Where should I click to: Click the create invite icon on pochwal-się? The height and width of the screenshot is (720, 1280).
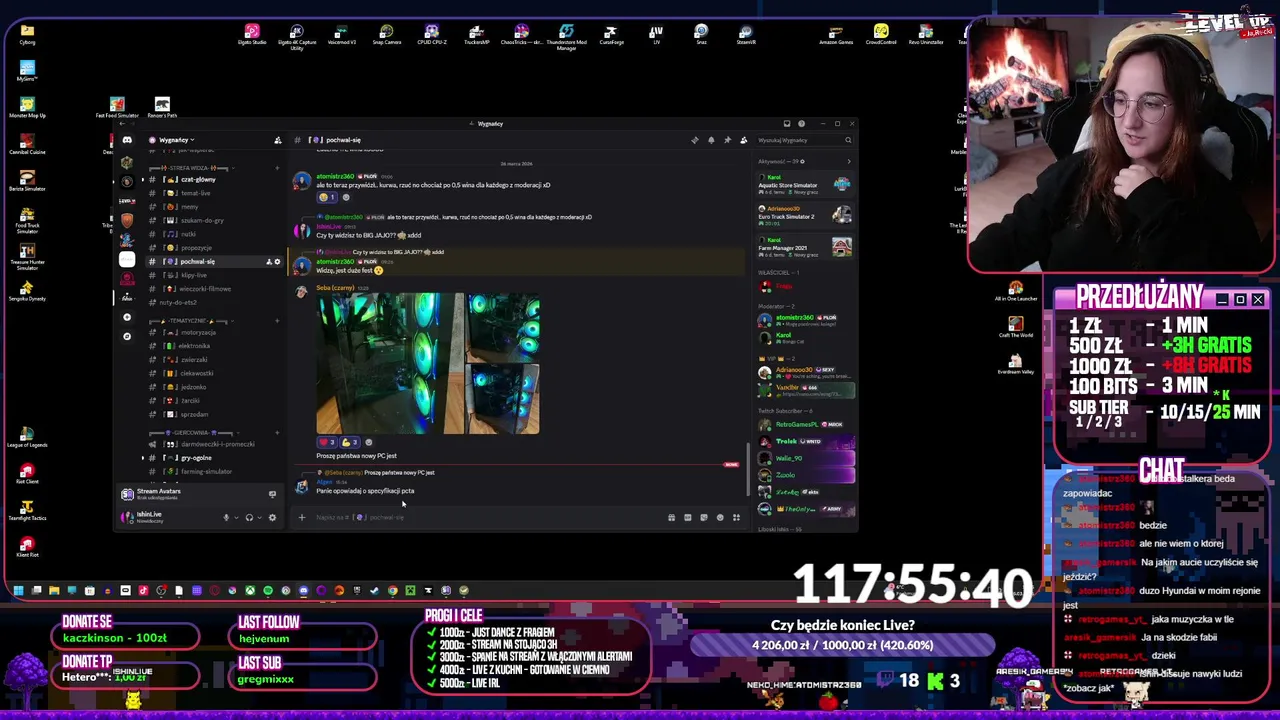click(x=268, y=262)
